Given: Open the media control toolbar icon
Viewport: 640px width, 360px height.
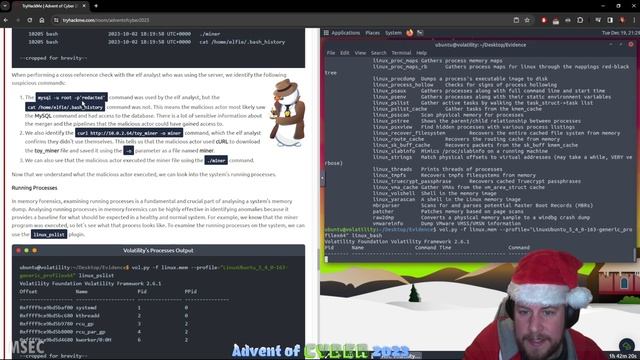Looking at the screenshot, I should point(598,20).
